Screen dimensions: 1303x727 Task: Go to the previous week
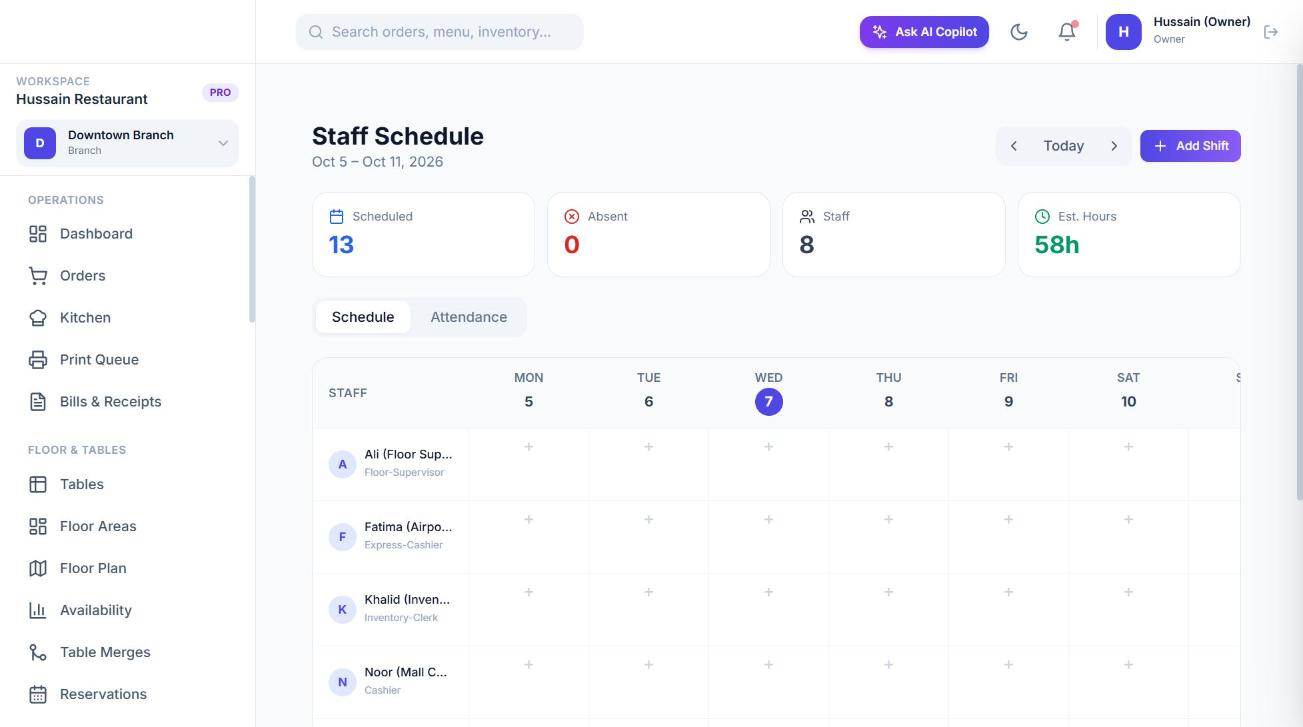(1014, 146)
